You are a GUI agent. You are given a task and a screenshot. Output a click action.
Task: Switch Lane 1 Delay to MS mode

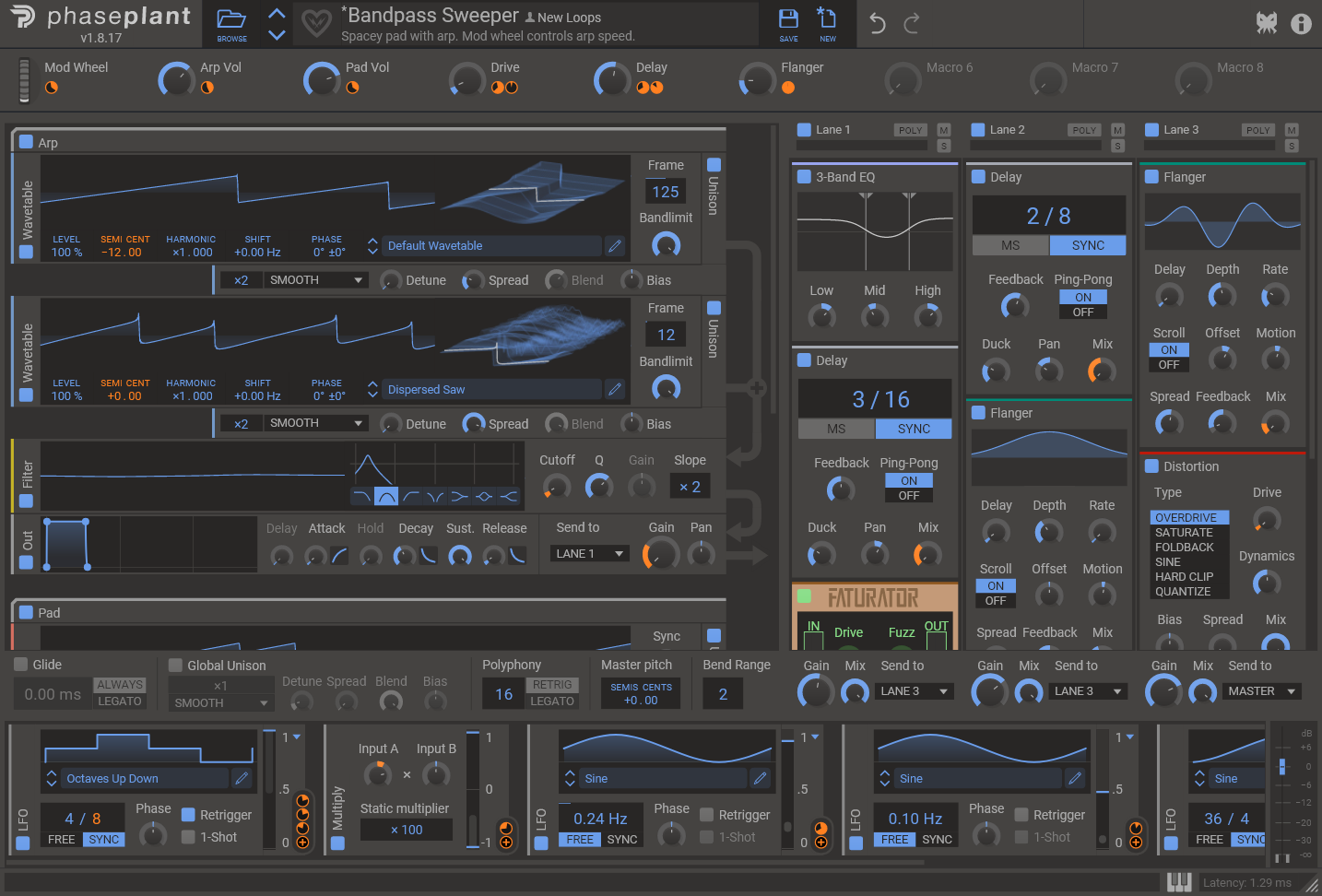pyautogui.click(x=836, y=429)
